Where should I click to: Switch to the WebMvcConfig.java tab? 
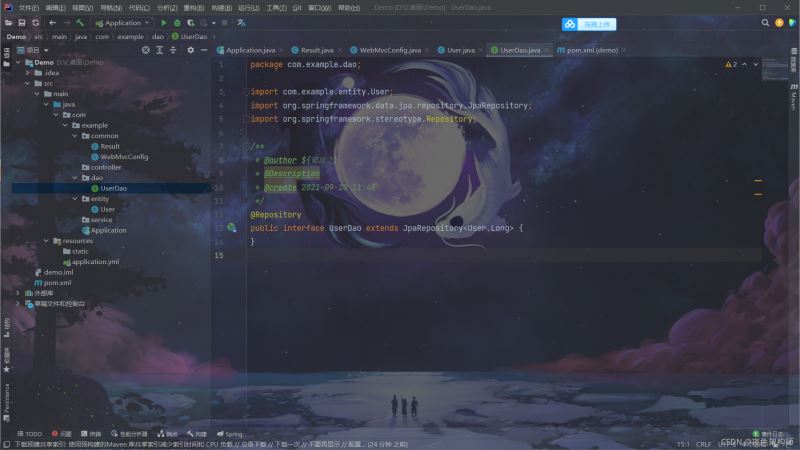coord(390,50)
